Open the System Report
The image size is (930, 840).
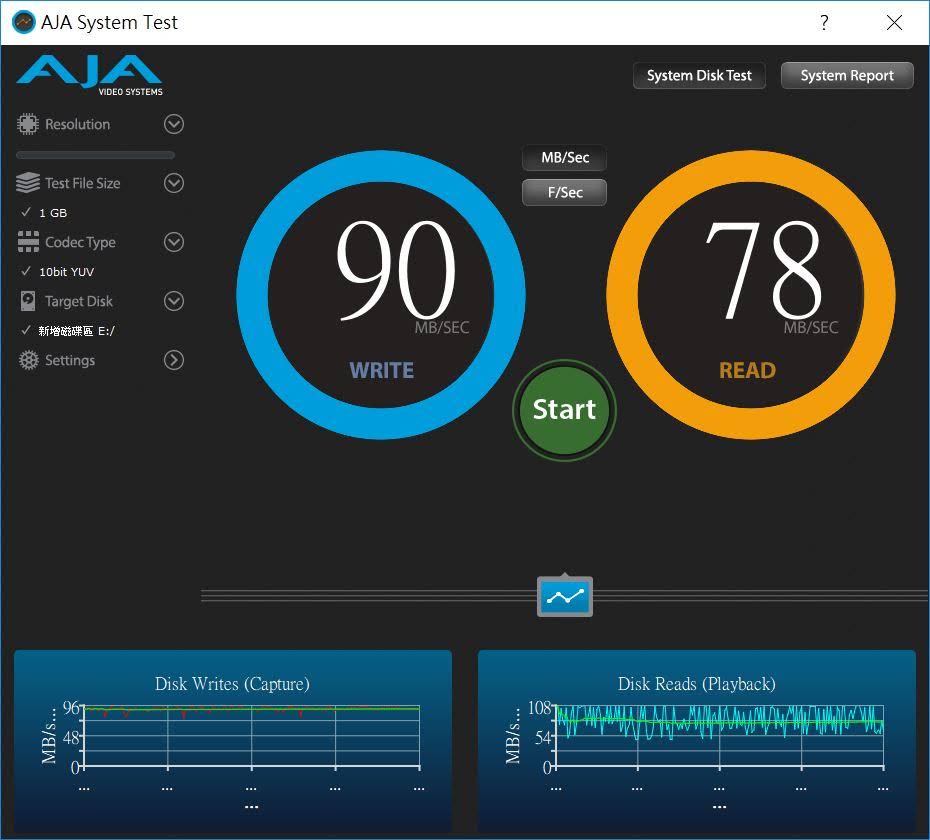[x=847, y=75]
